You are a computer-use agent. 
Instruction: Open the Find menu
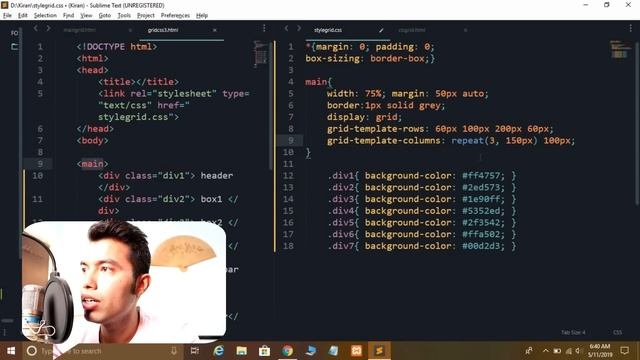click(x=69, y=16)
